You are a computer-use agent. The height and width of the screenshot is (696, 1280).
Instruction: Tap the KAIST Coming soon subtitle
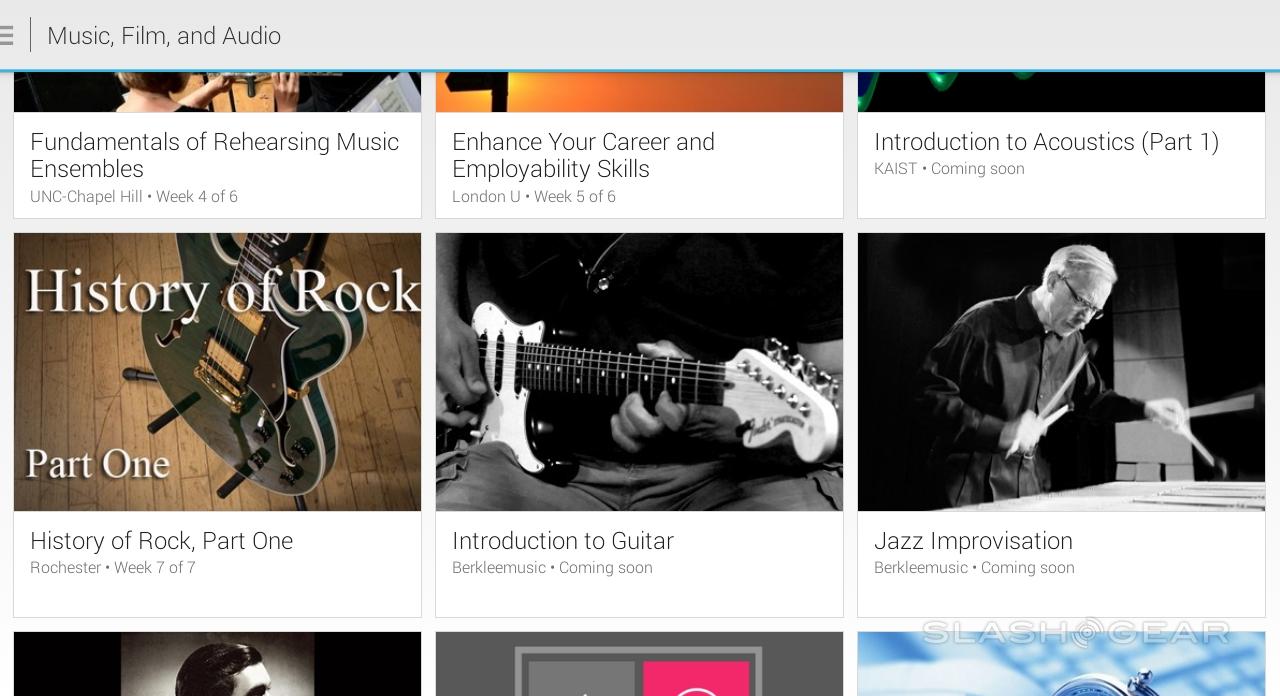point(949,169)
